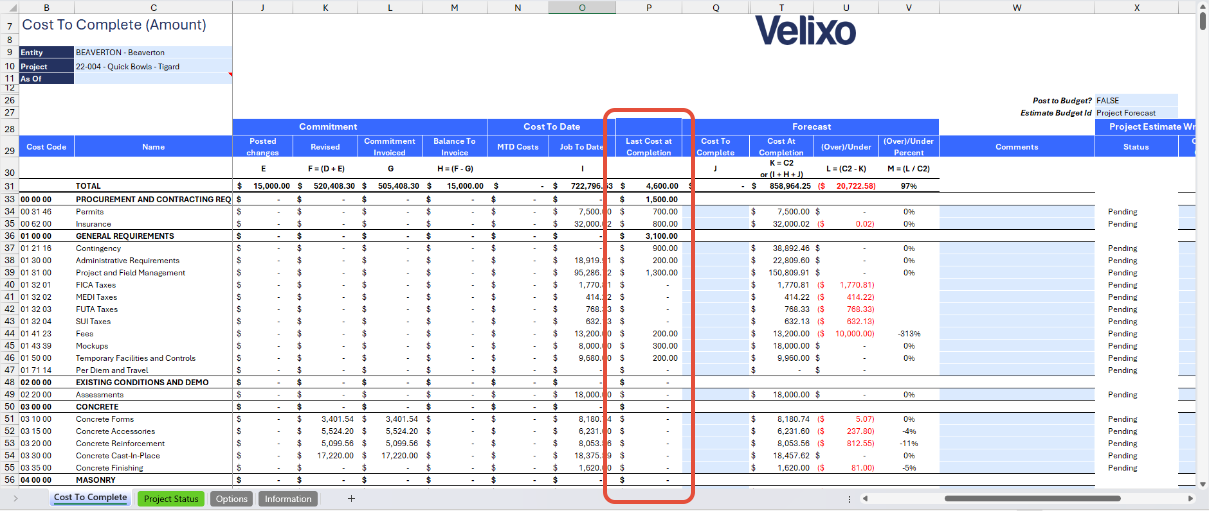Click the Velixo logo
Image resolution: width=1209 pixels, height=511 pixels.
(x=805, y=32)
